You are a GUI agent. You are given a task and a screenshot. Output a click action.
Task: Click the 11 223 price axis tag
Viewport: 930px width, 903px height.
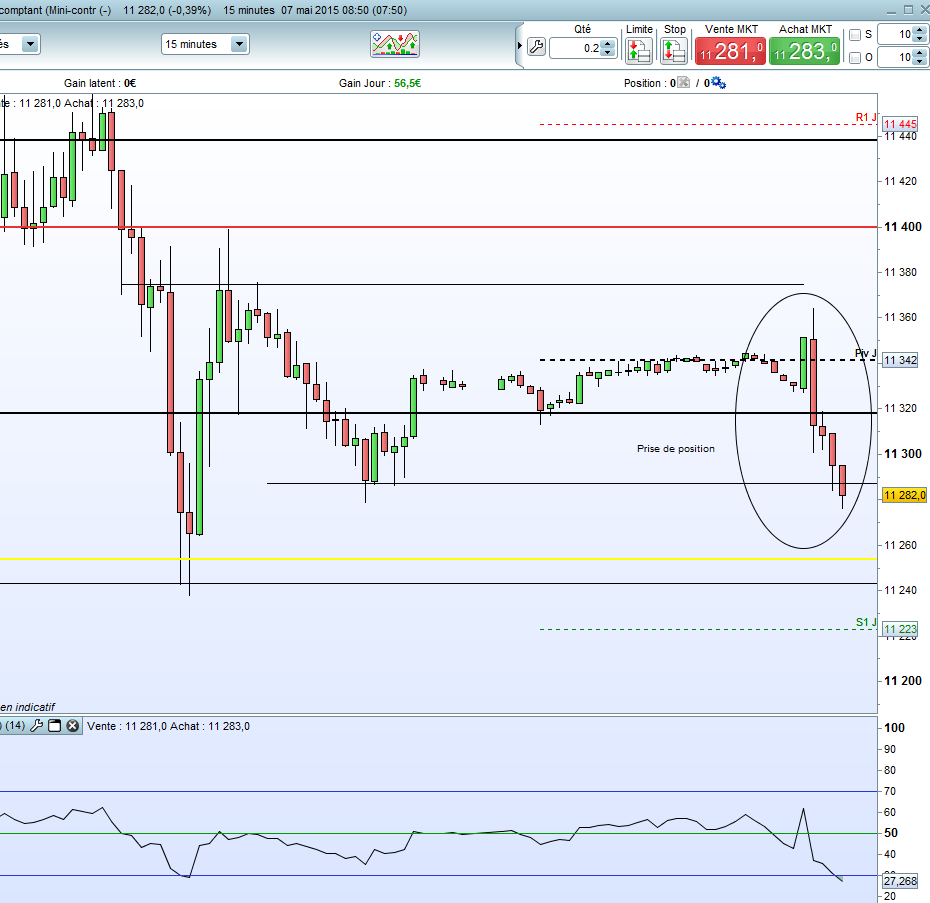point(900,629)
